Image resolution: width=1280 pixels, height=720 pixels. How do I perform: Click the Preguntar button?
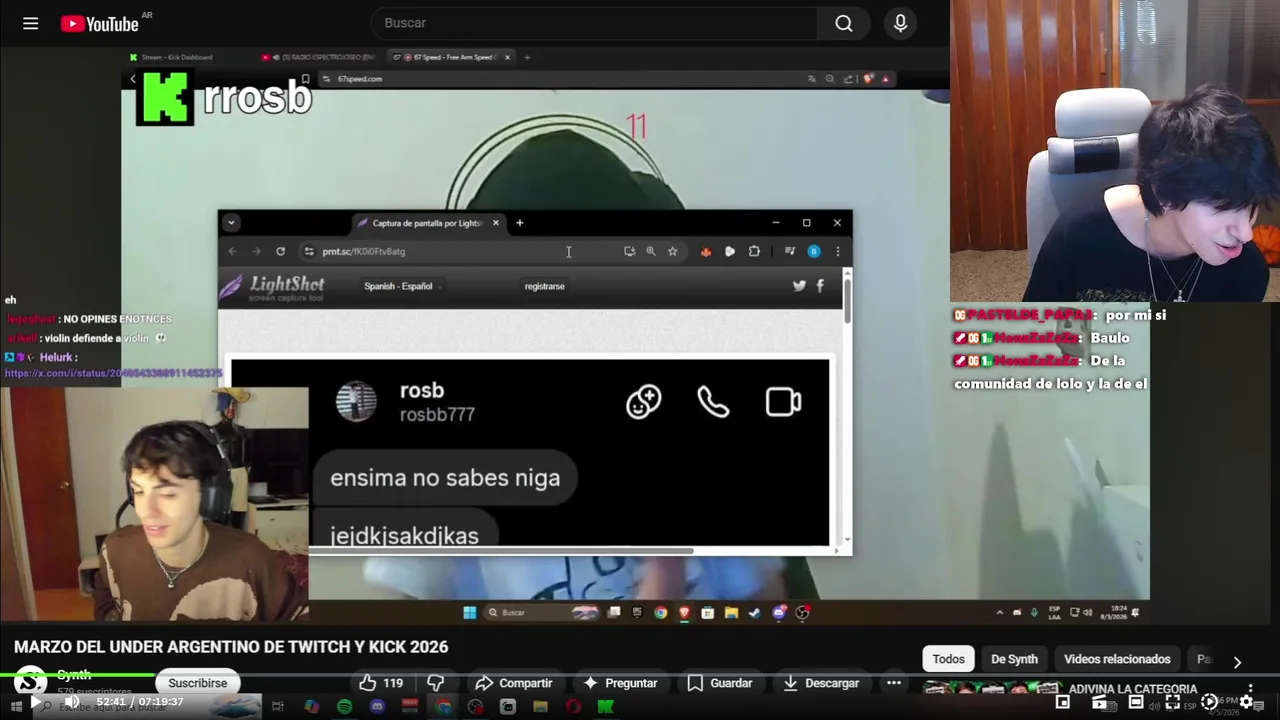[x=619, y=683]
